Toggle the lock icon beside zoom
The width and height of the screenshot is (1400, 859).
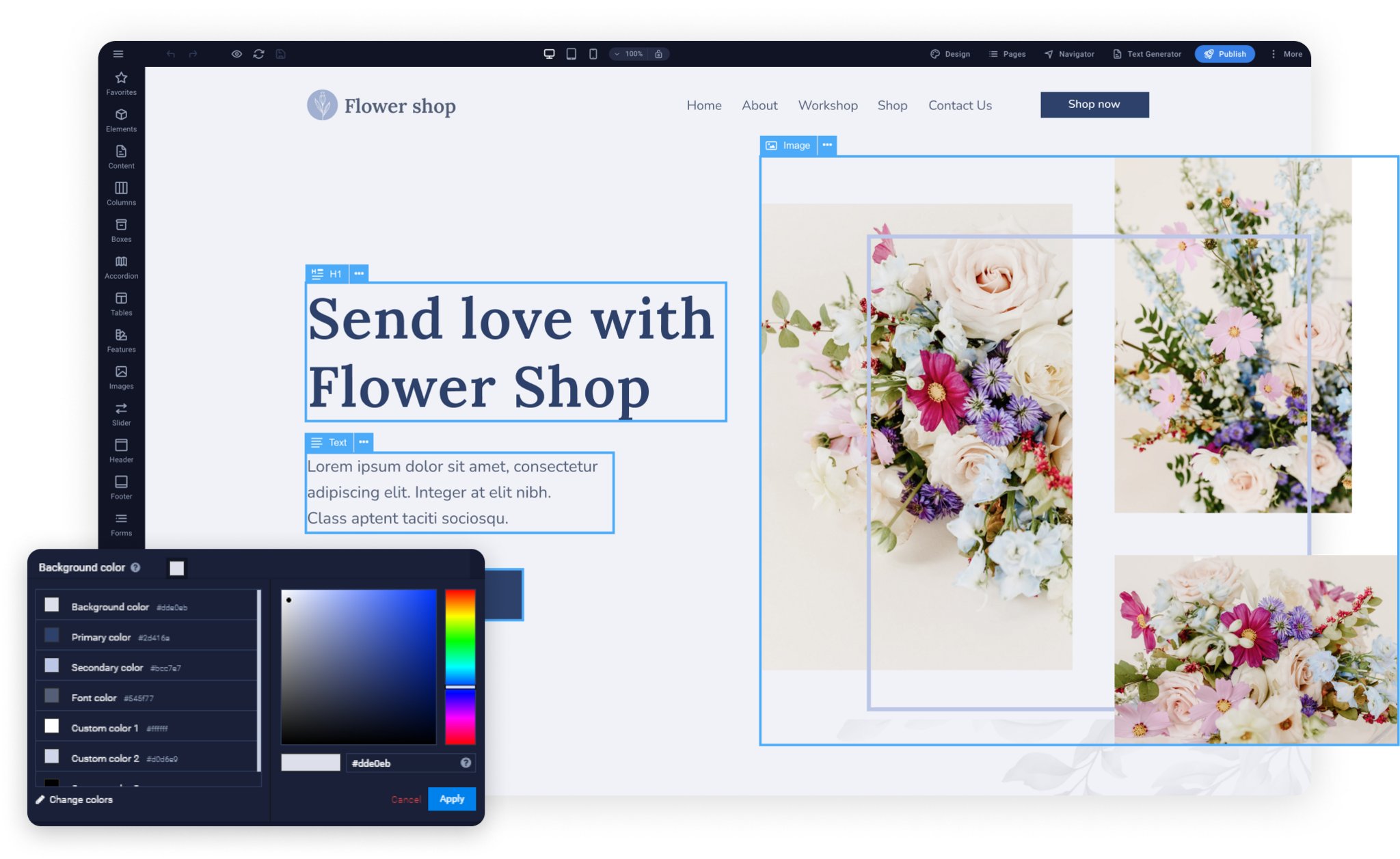point(658,54)
